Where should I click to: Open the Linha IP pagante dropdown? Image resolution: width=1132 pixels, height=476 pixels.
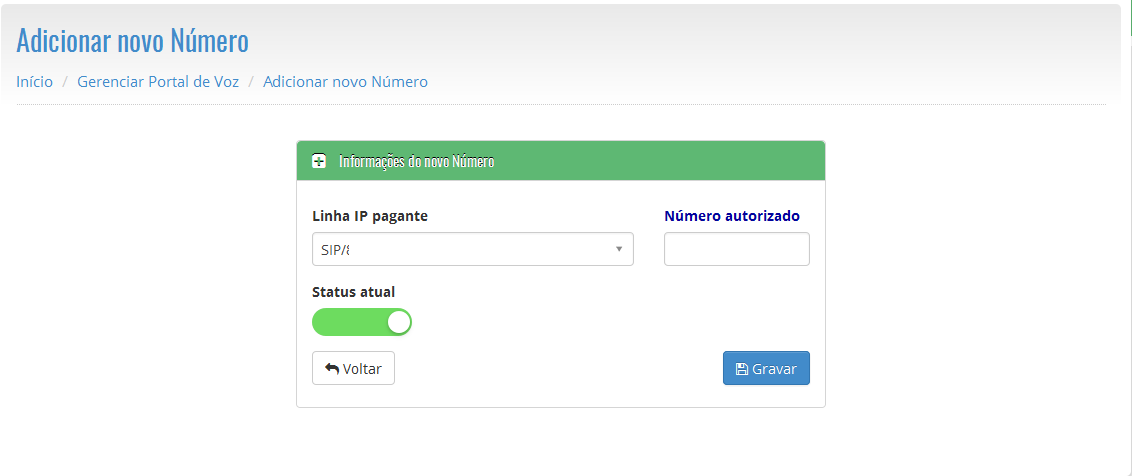pos(472,249)
